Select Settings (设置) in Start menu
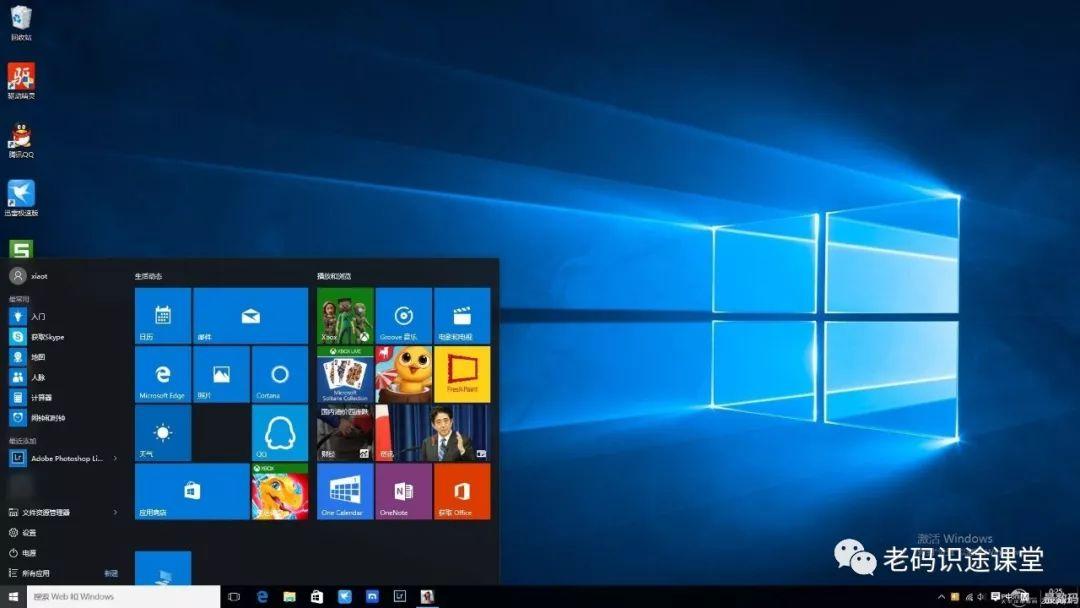This screenshot has height=608, width=1080. click(x=30, y=533)
